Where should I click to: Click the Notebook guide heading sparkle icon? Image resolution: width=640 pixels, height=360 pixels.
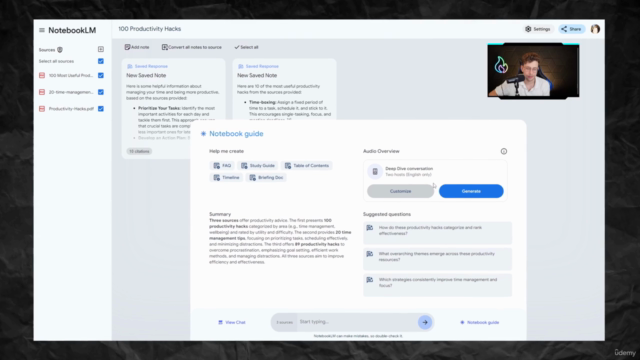203,134
